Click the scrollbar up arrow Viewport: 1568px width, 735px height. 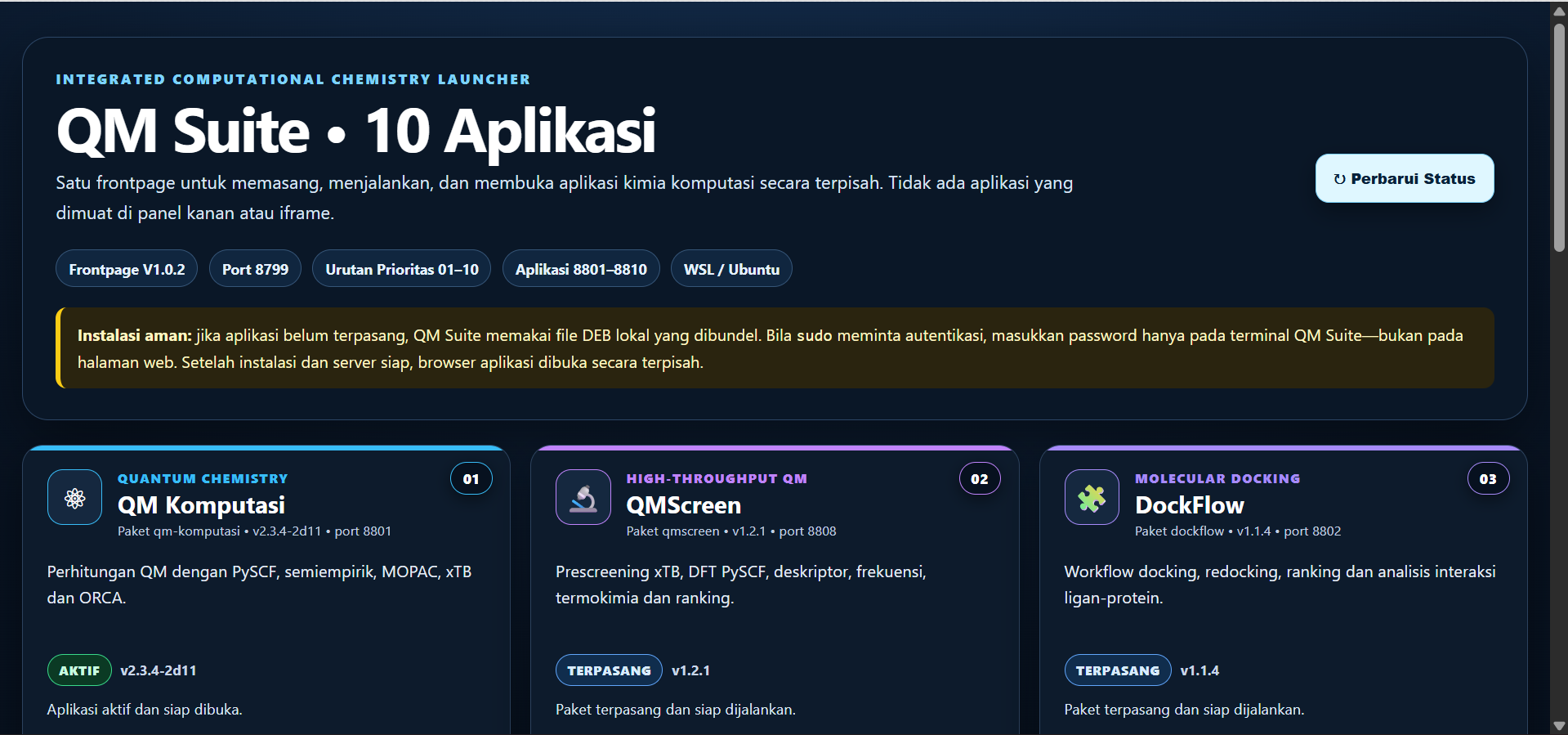[x=1559, y=10]
